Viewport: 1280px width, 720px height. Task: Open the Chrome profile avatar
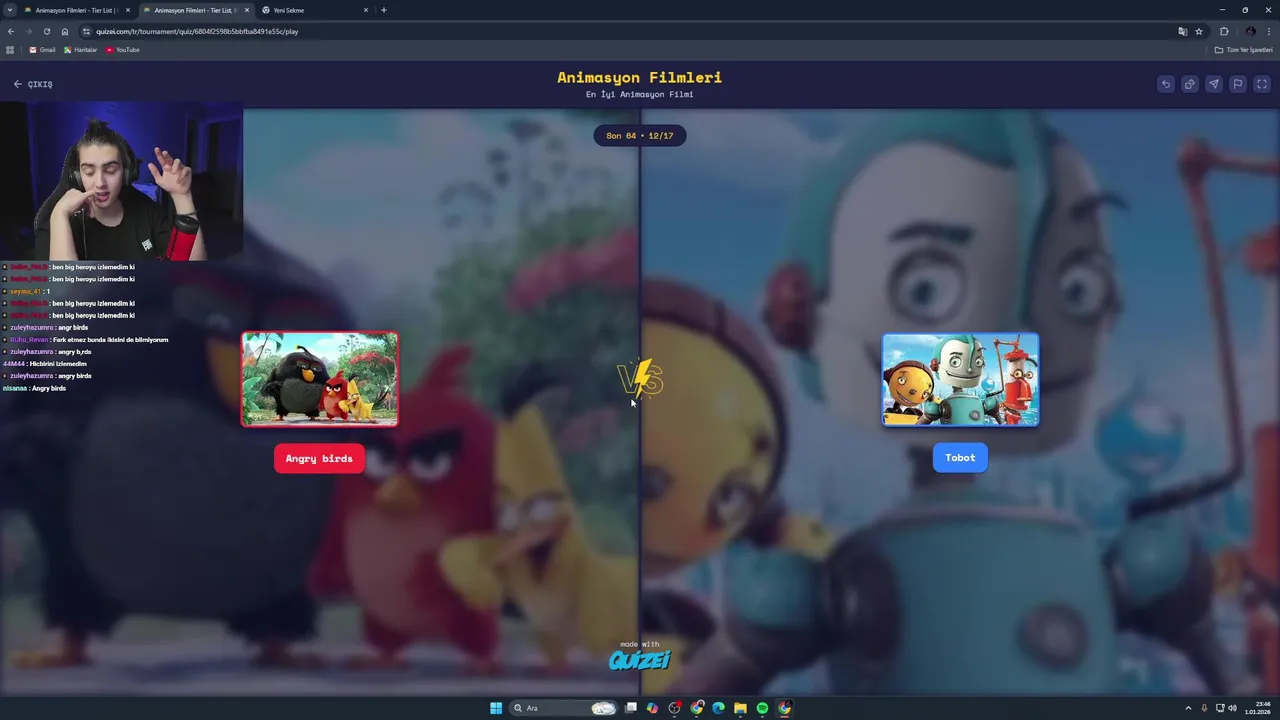1250,31
